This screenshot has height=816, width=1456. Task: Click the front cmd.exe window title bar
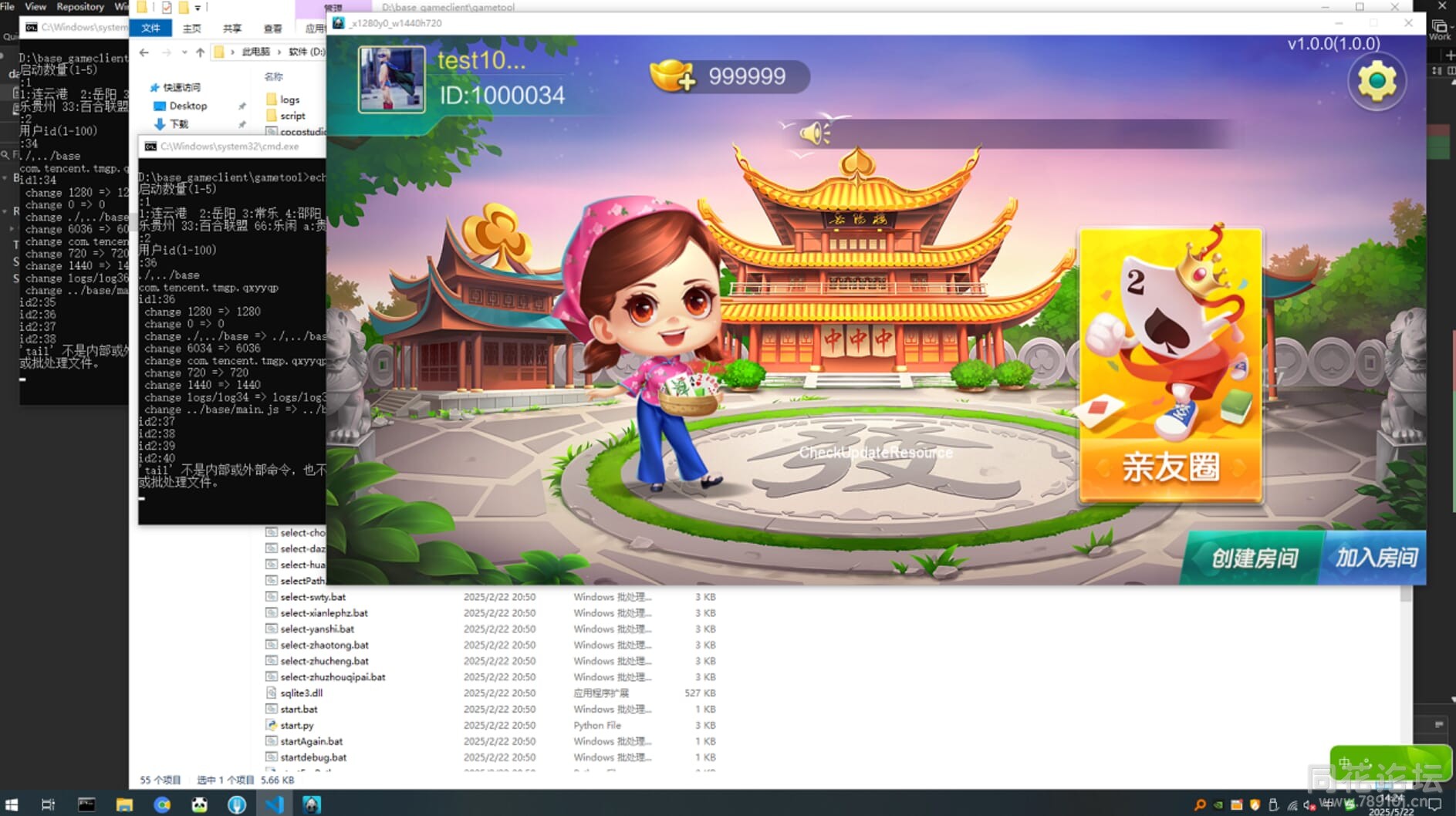click(231, 147)
